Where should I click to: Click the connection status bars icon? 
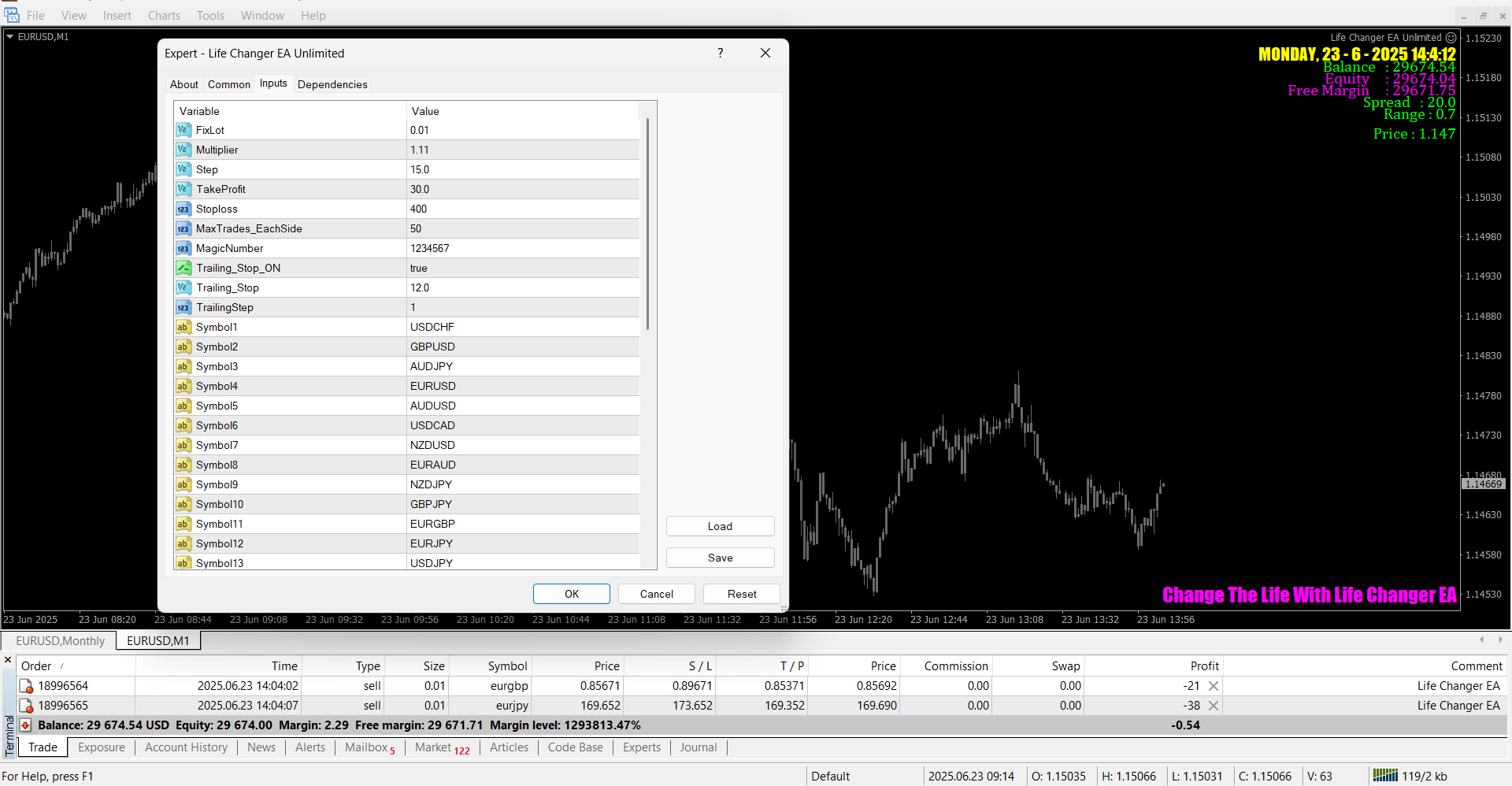[x=1384, y=776]
